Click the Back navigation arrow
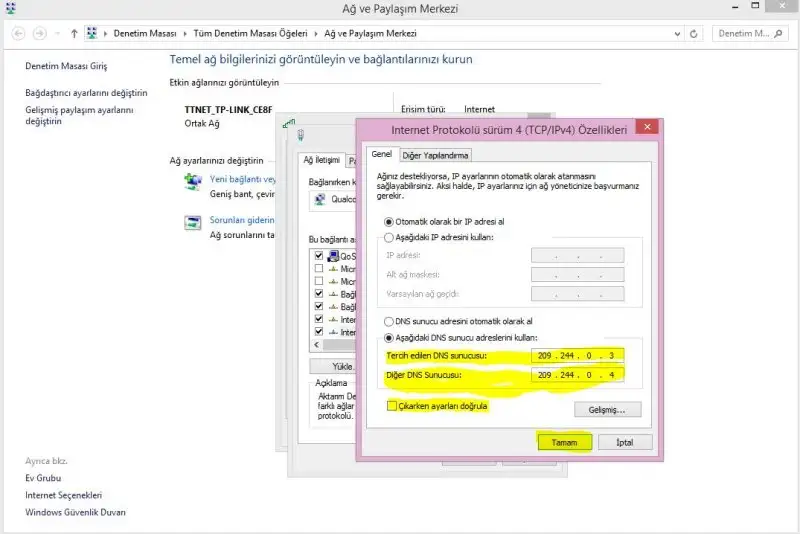Viewport: 800px width, 534px height. (18, 33)
